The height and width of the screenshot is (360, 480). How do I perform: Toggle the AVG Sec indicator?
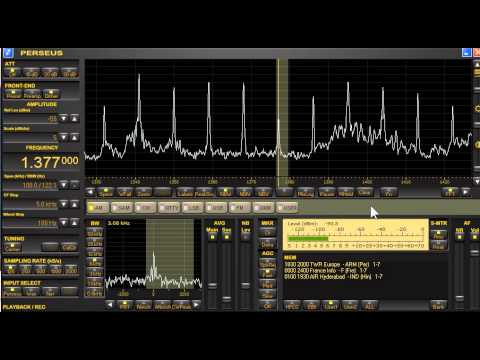point(227,237)
